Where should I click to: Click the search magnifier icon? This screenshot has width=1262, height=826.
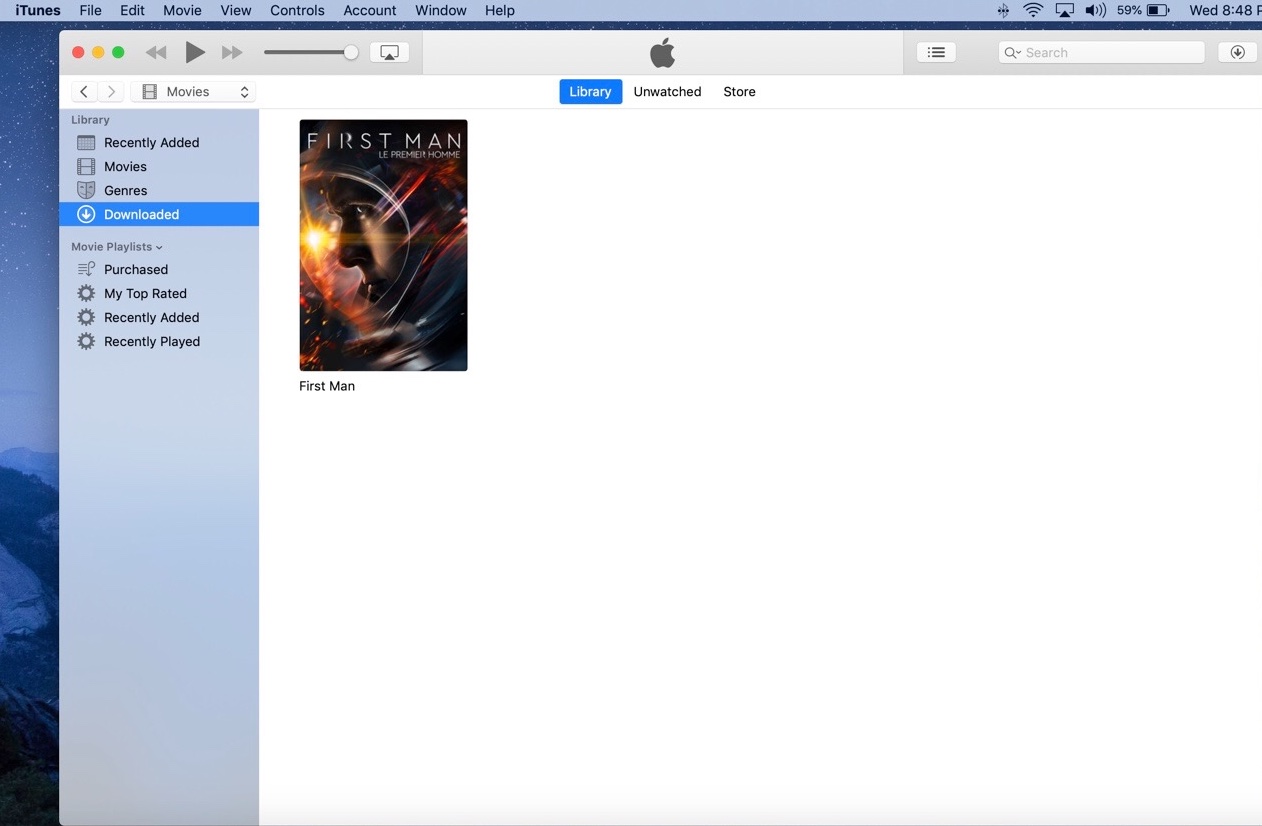1012,52
